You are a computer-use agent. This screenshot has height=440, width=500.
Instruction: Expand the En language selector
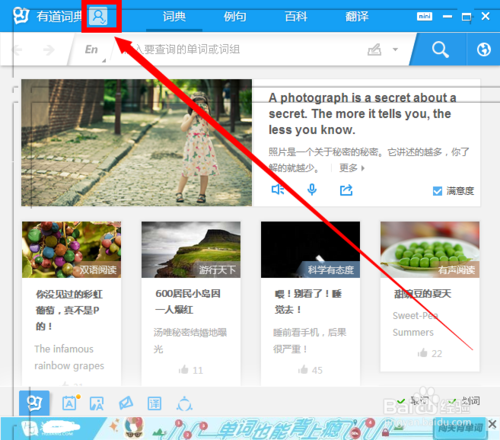(x=93, y=50)
